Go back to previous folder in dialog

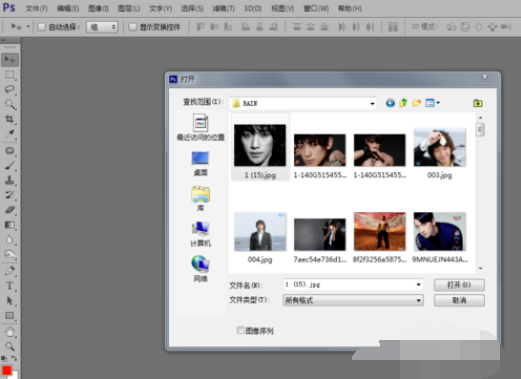[390, 103]
